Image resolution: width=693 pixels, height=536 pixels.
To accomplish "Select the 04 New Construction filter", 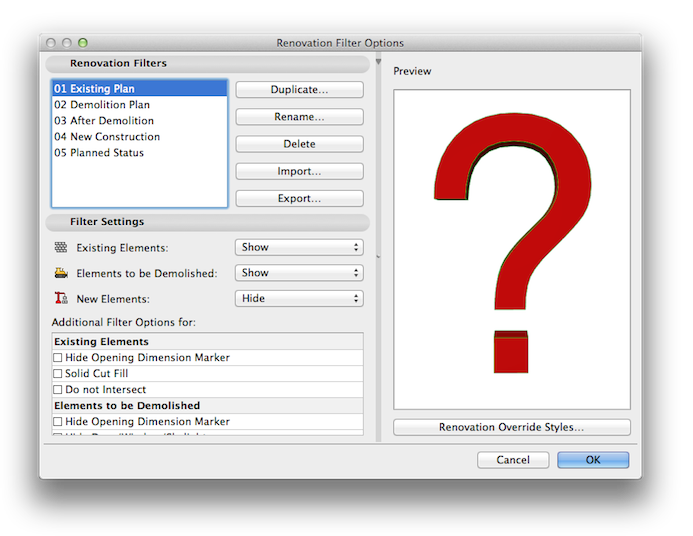I will tap(140, 137).
